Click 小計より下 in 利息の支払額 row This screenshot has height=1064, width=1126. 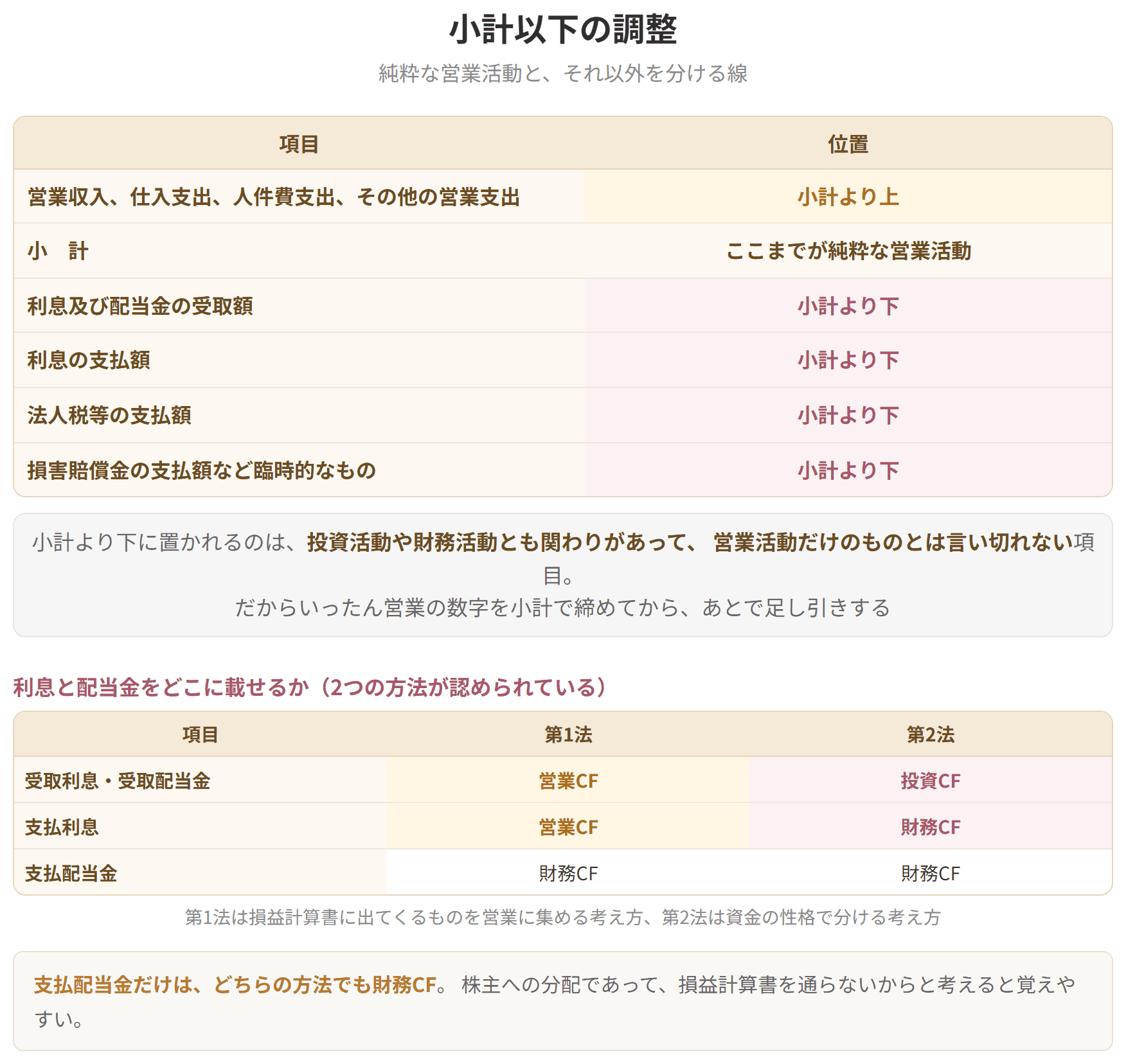pos(848,360)
